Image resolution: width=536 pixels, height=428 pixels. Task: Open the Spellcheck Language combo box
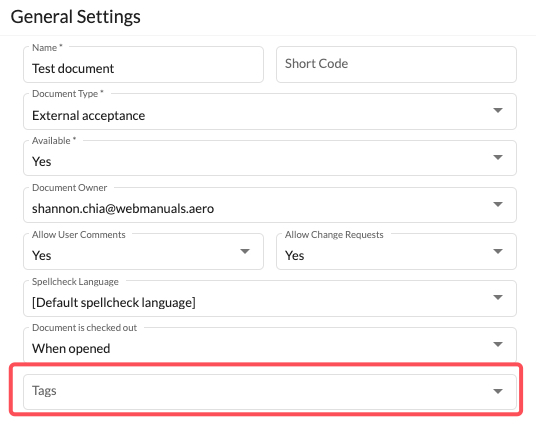pyautogui.click(x=270, y=299)
